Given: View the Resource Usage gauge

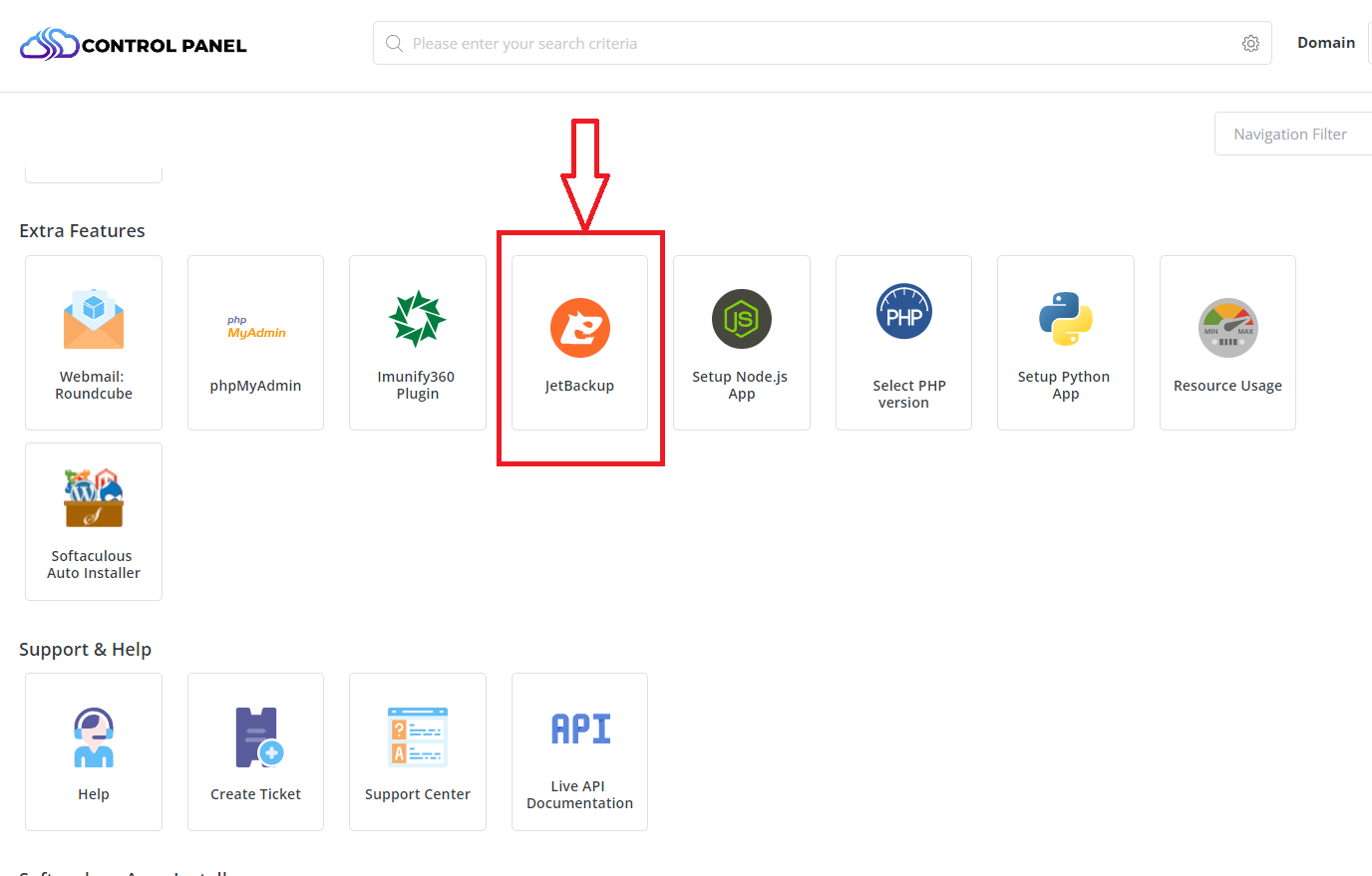Looking at the screenshot, I should point(1227,329).
